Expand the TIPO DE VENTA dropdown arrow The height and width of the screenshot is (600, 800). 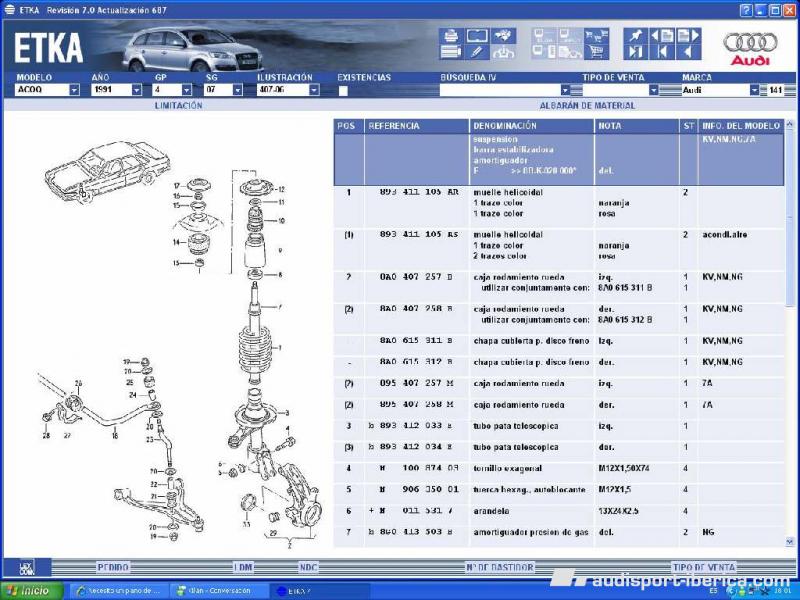click(x=654, y=90)
